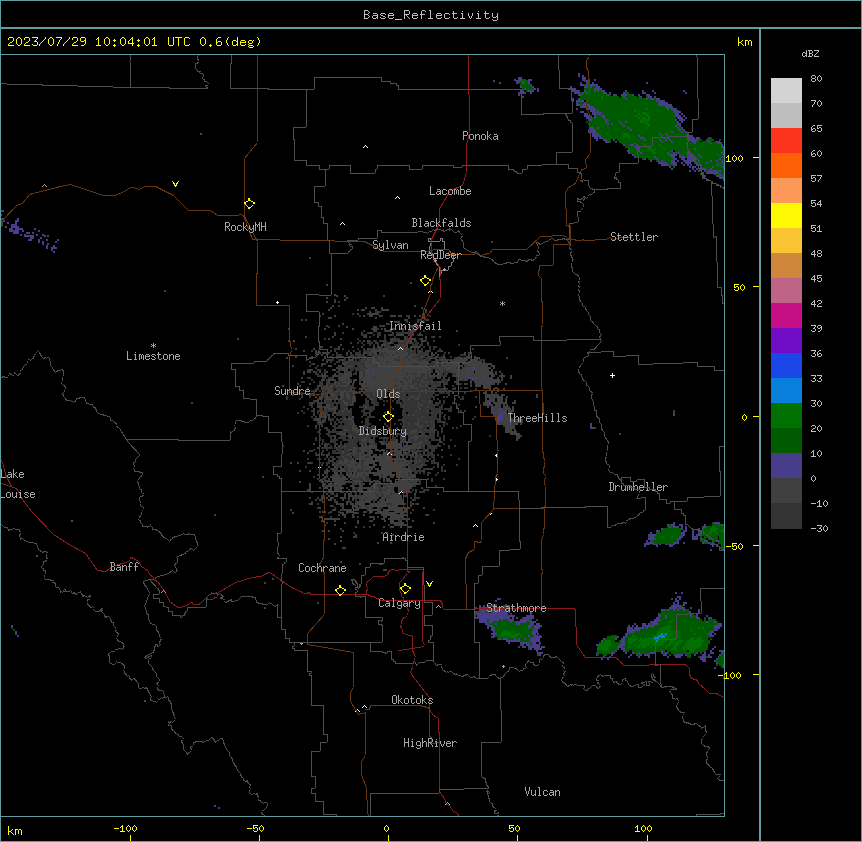Click the Blackfalds city label
The width and height of the screenshot is (862, 842).
pyautogui.click(x=441, y=223)
